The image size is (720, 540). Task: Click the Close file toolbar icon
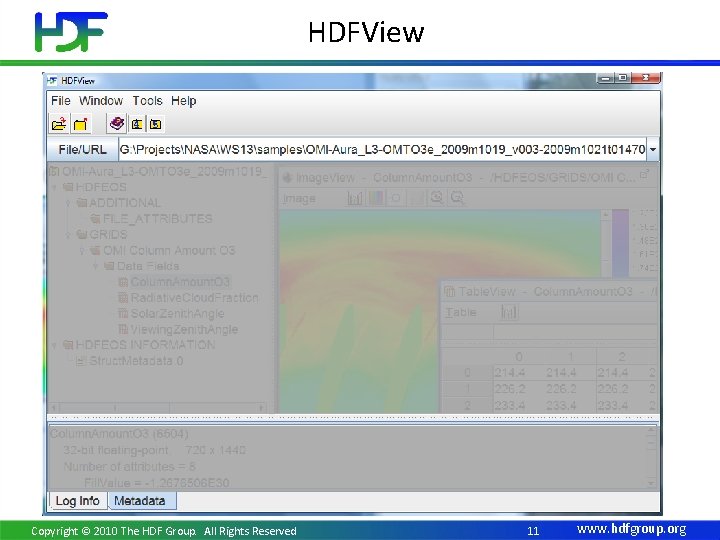[81, 124]
